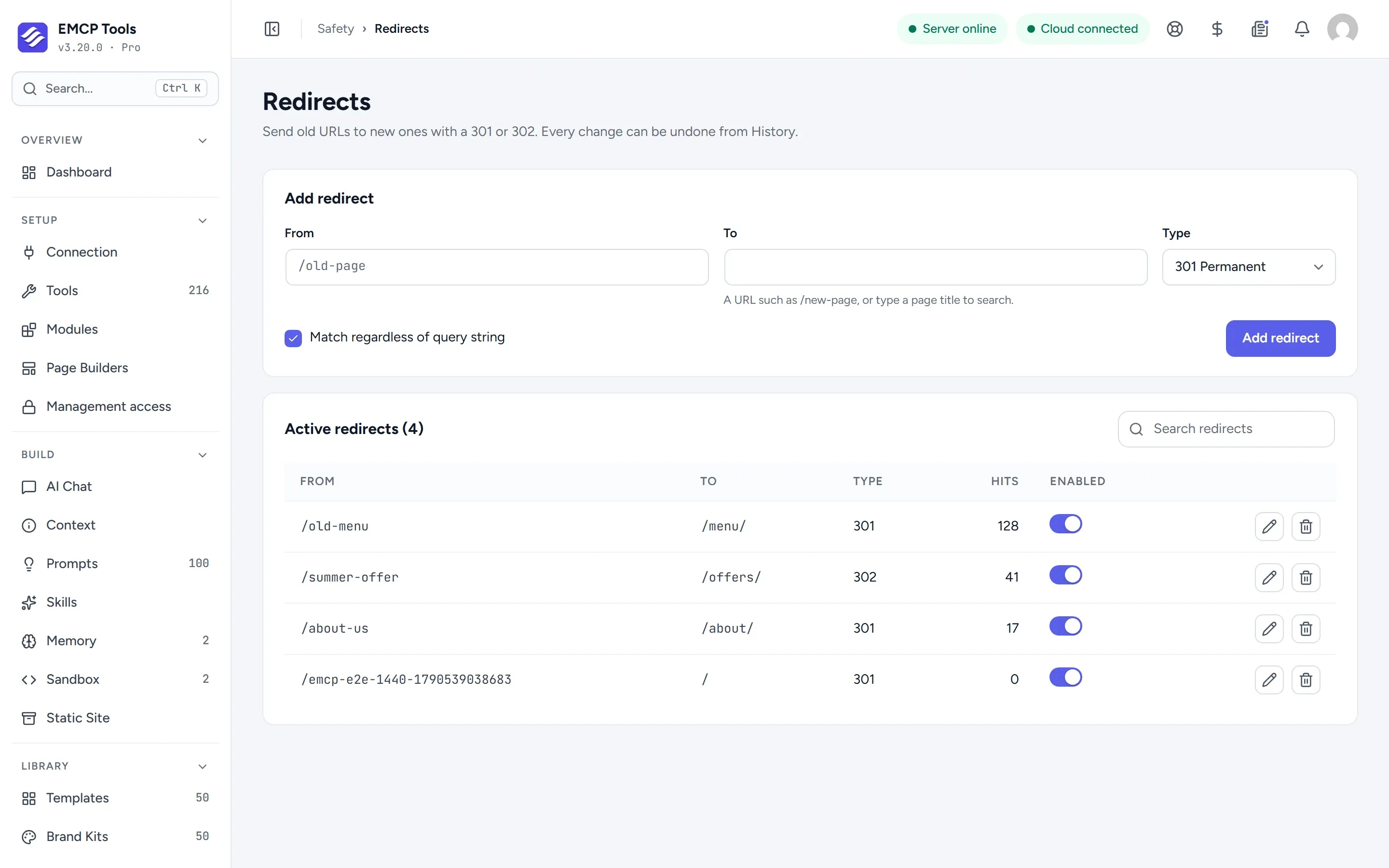Click the 128 hits value

[1008, 527]
